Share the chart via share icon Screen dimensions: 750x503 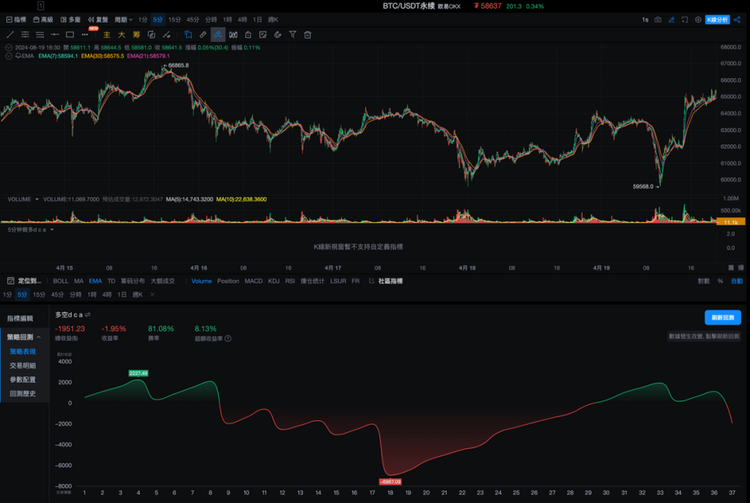737,20
